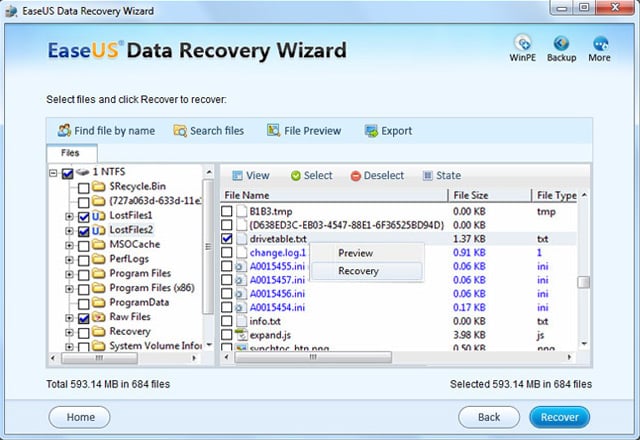
Task: Check the $Recycle.Bin checkbox
Action: pos(83,188)
